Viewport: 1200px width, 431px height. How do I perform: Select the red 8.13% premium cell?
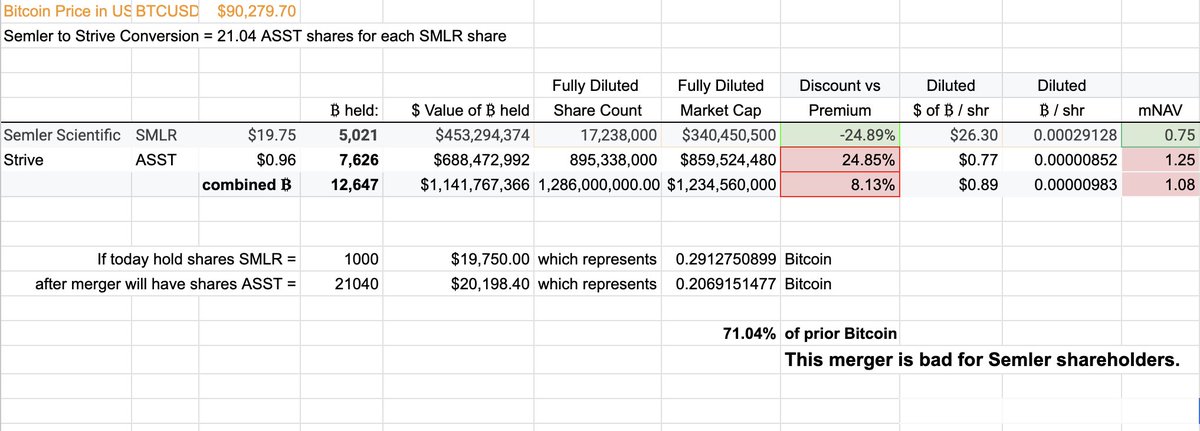841,184
